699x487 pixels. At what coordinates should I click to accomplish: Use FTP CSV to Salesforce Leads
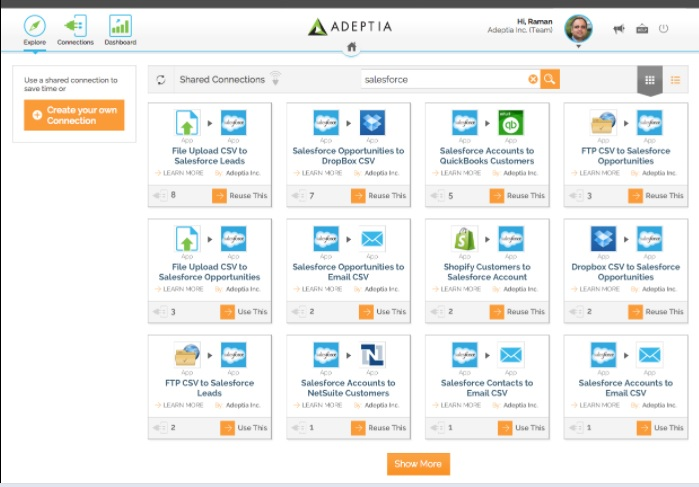pos(243,427)
